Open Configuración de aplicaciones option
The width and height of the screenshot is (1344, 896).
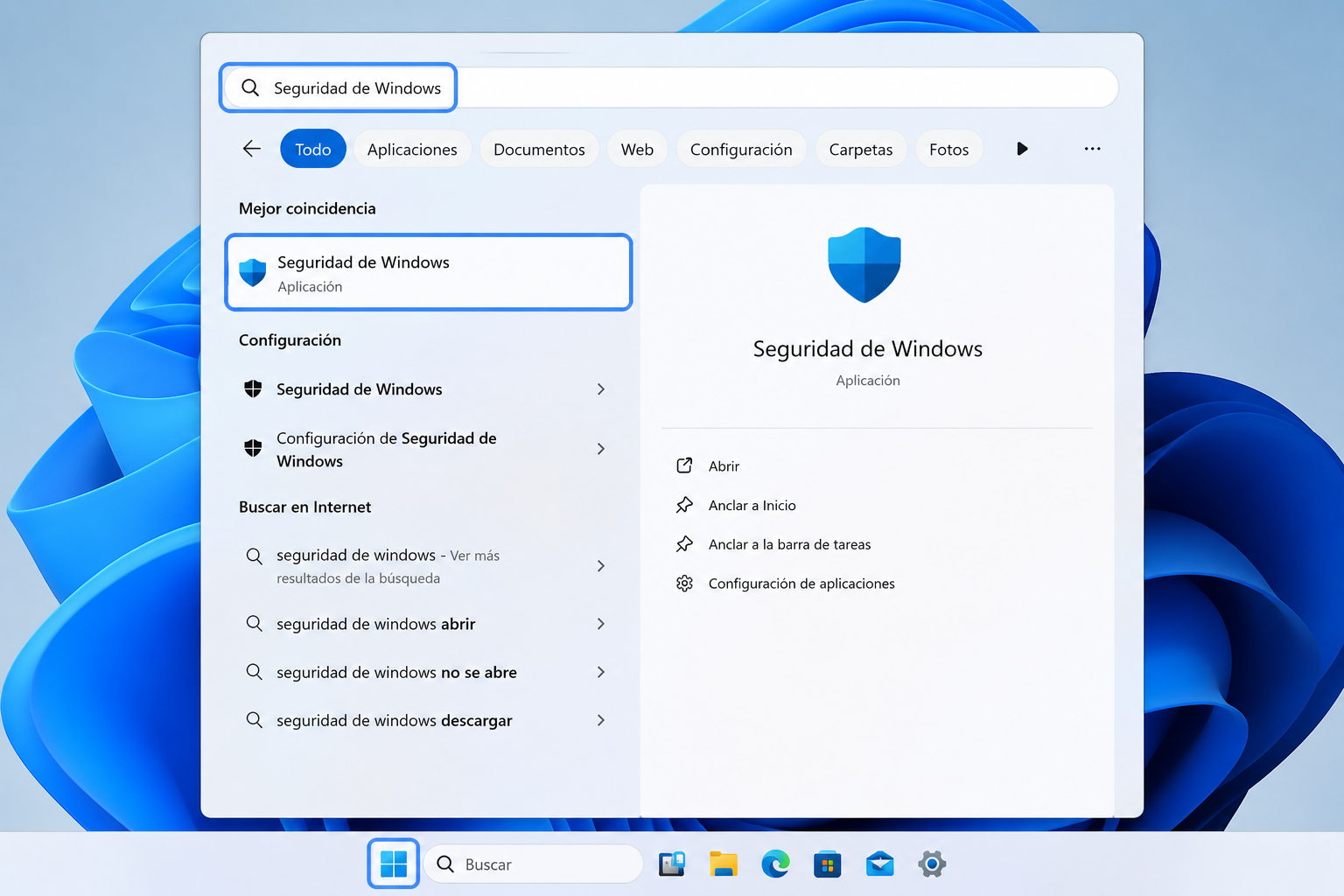801,584
